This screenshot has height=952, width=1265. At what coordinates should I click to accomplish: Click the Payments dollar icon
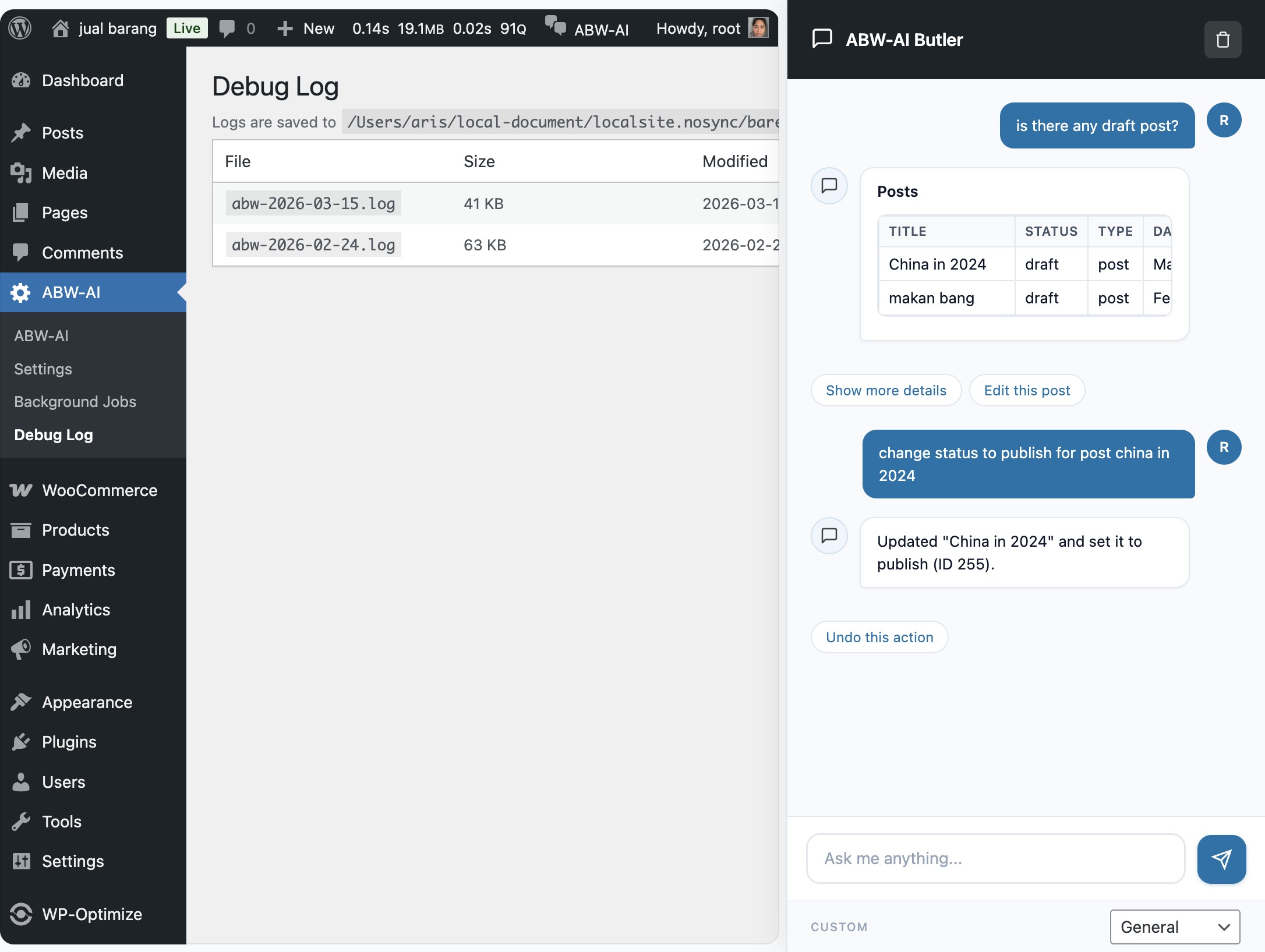click(x=21, y=570)
